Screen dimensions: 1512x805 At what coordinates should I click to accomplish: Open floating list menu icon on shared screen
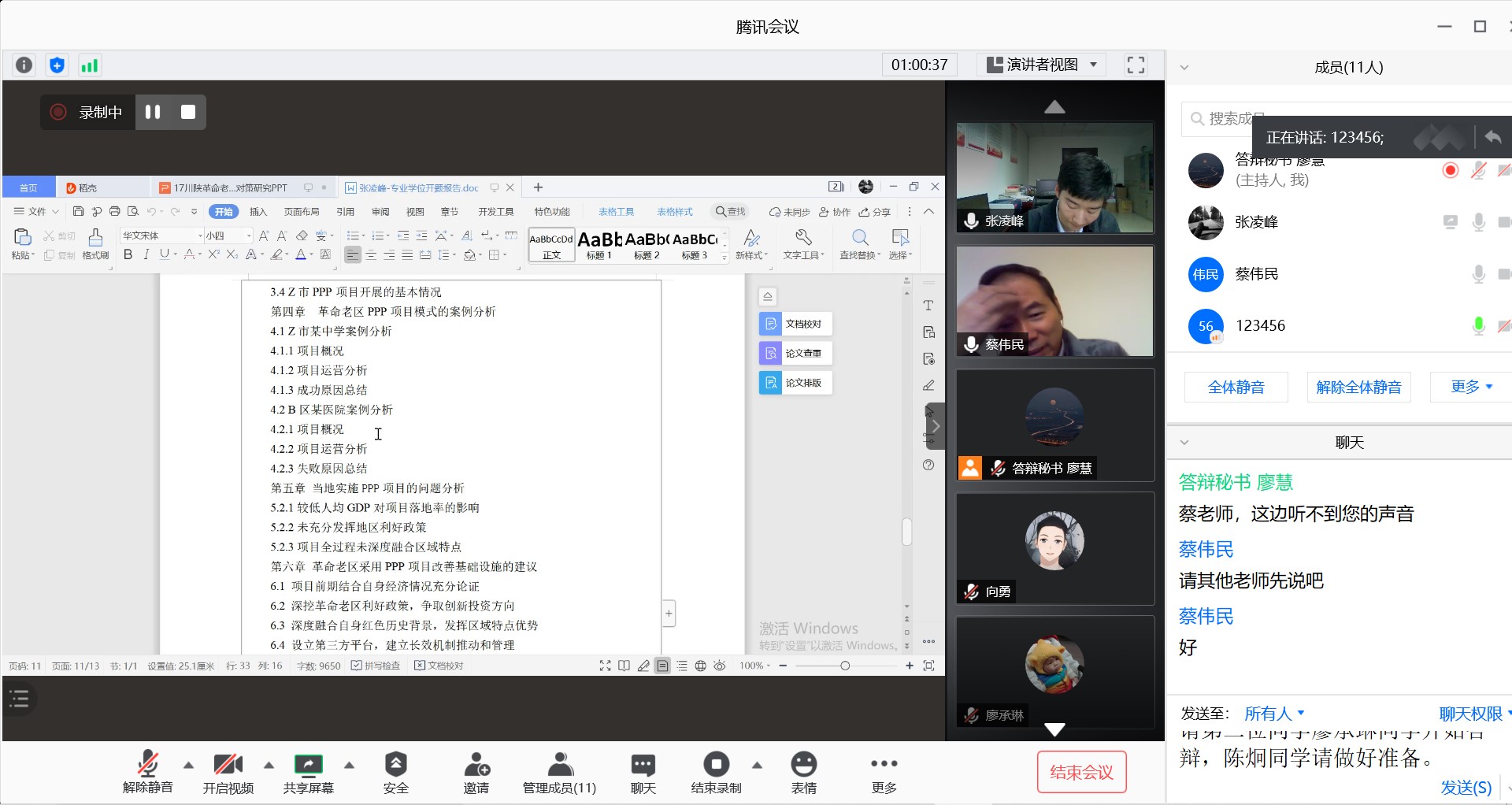pyautogui.click(x=20, y=698)
